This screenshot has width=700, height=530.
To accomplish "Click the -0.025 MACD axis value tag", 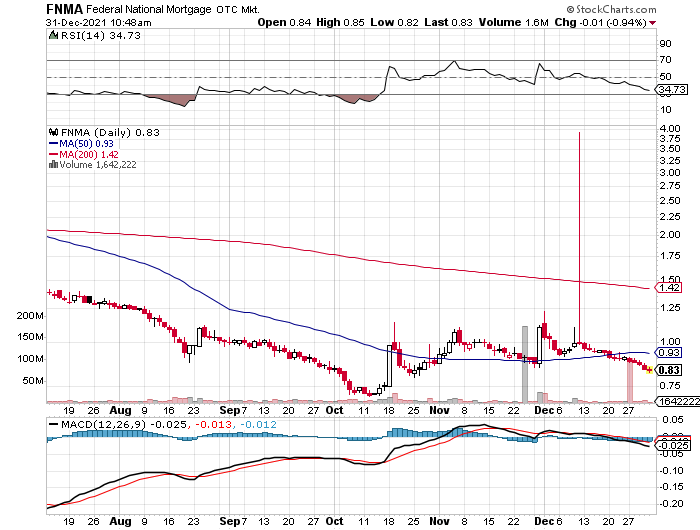I will click(x=673, y=446).
